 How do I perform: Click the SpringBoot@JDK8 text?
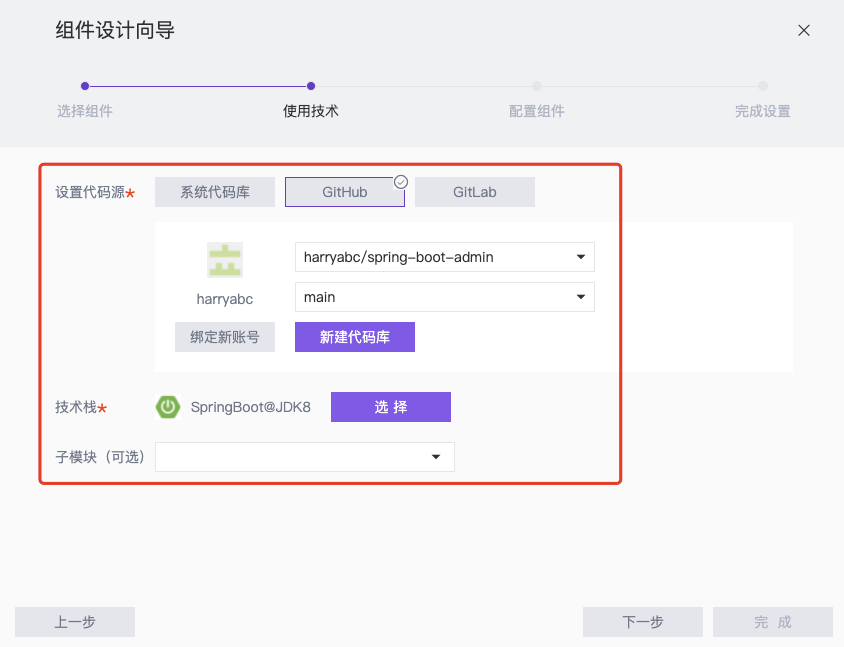[251, 407]
